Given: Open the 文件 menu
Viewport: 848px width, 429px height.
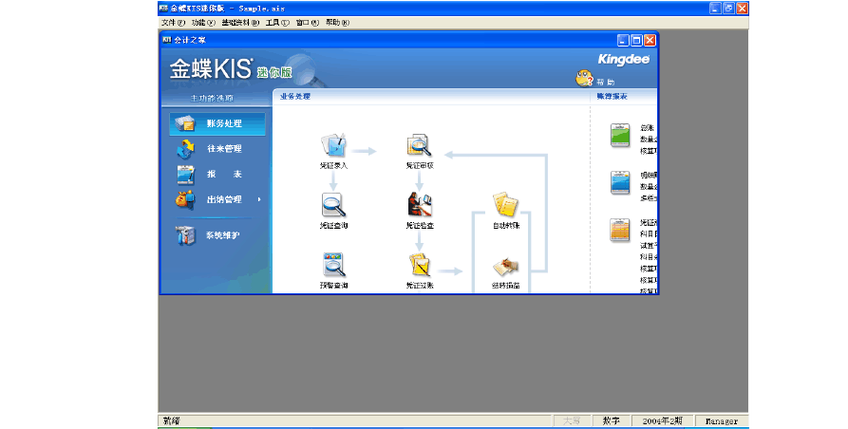Looking at the screenshot, I should (173, 23).
